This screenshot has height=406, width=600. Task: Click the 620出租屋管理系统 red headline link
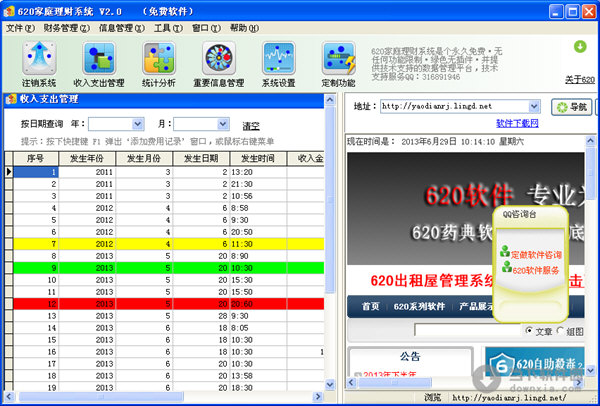click(431, 281)
